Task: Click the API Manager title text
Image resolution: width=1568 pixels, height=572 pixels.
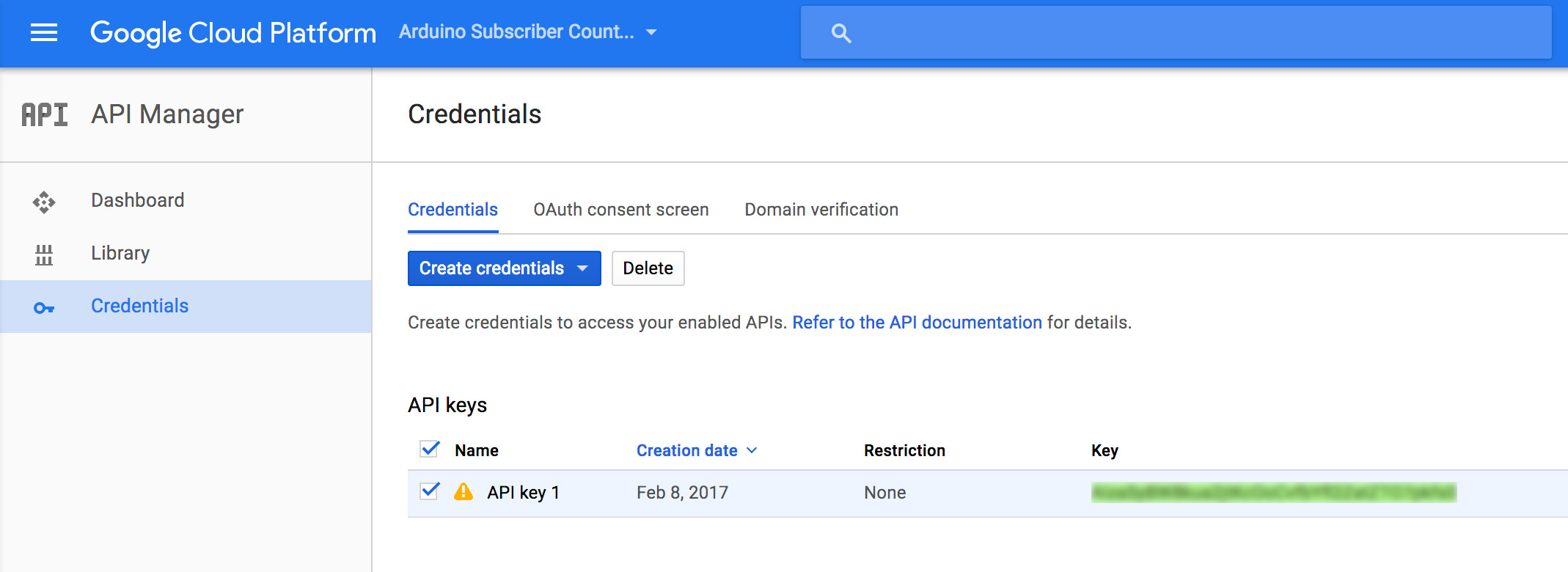Action: pos(167,114)
